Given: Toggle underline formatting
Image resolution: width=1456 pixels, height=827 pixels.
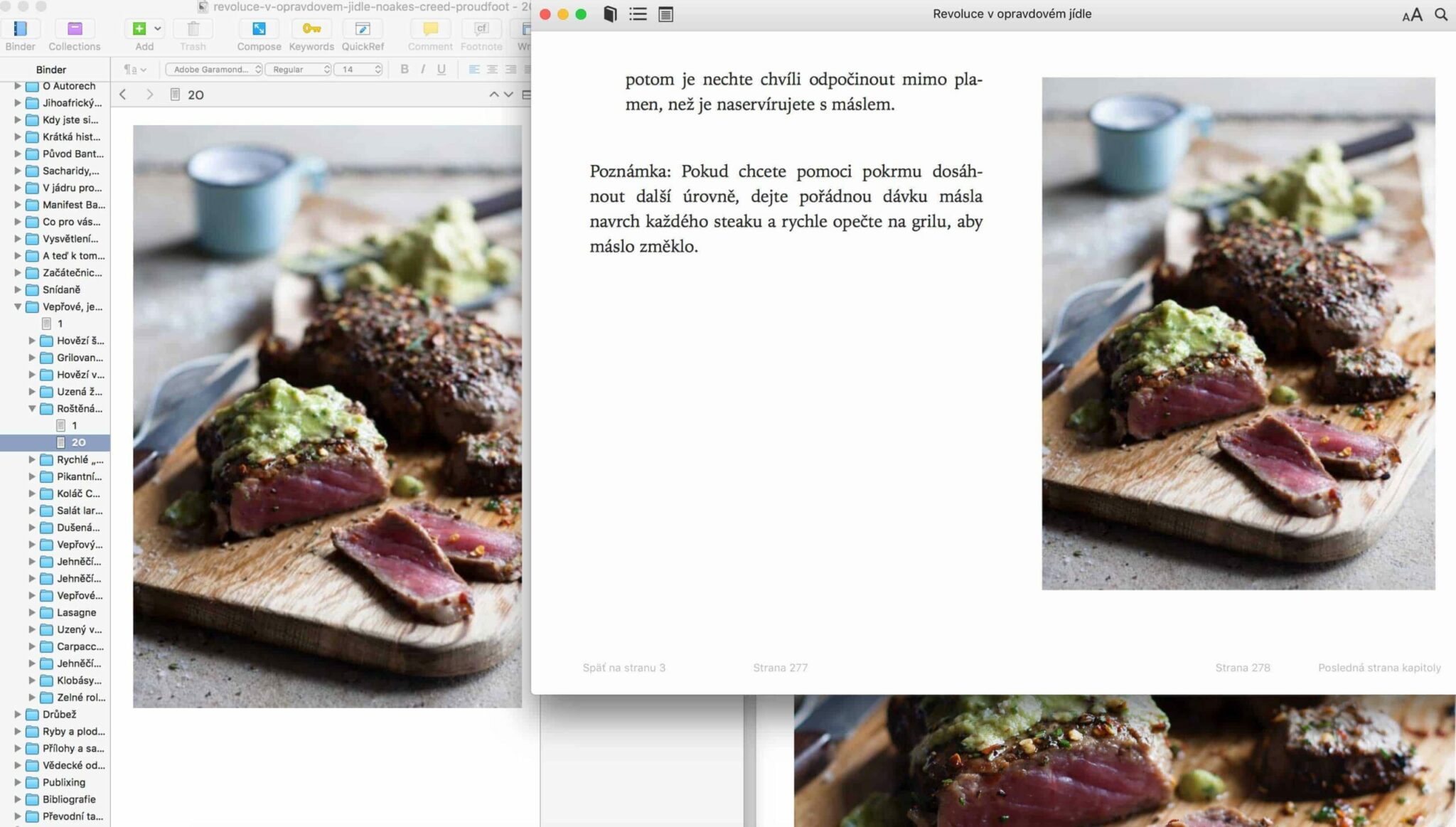Looking at the screenshot, I should [441, 69].
